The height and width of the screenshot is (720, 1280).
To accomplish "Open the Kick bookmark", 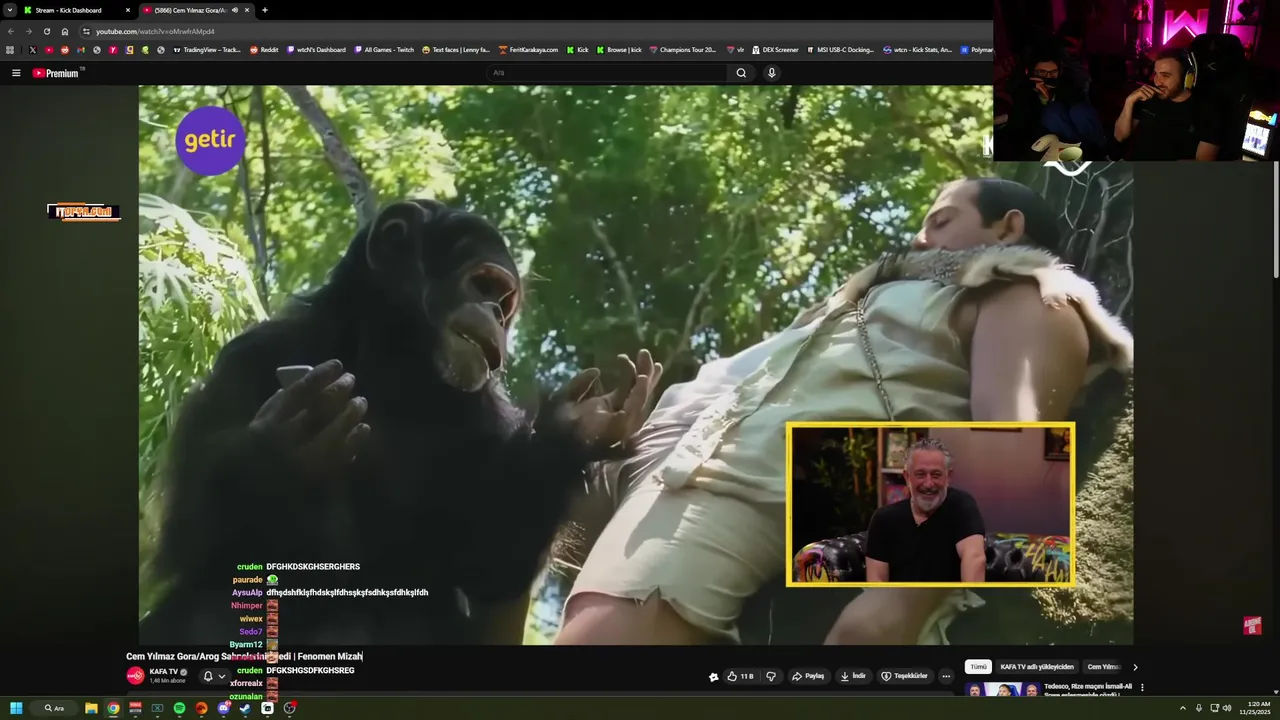I will 577,49.
